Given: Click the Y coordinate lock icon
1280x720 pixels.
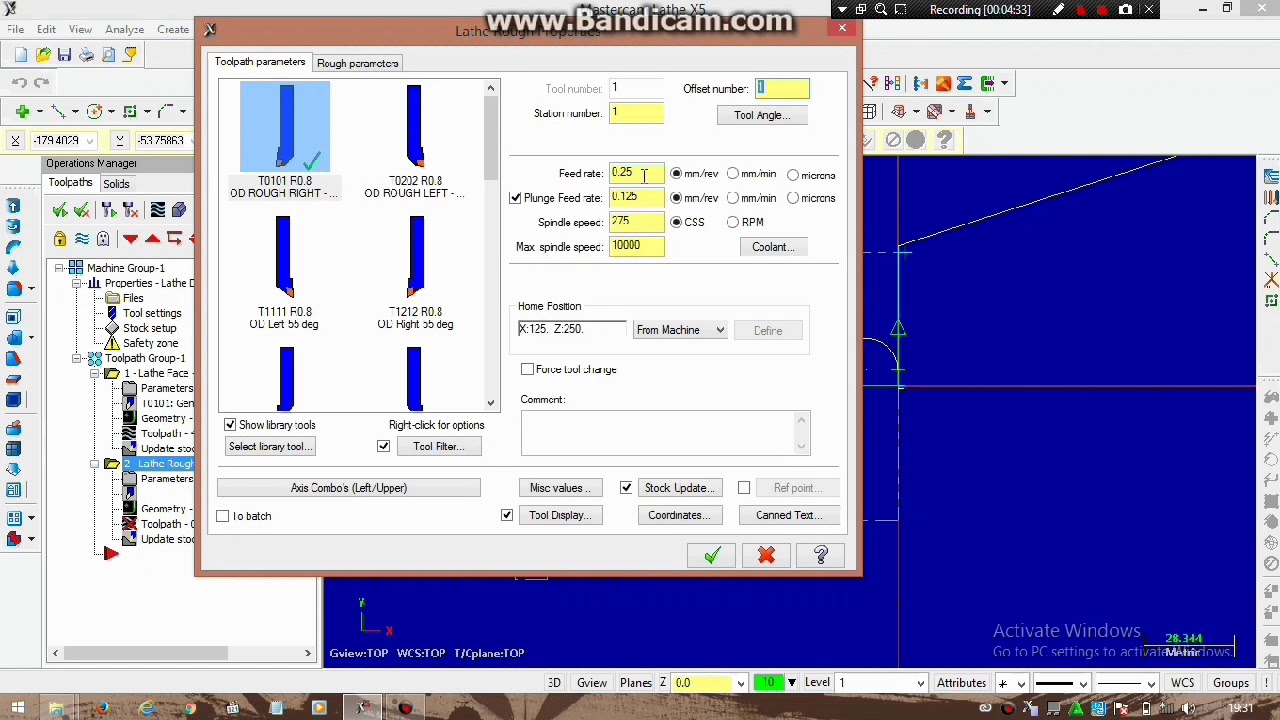Looking at the screenshot, I should click(119, 141).
